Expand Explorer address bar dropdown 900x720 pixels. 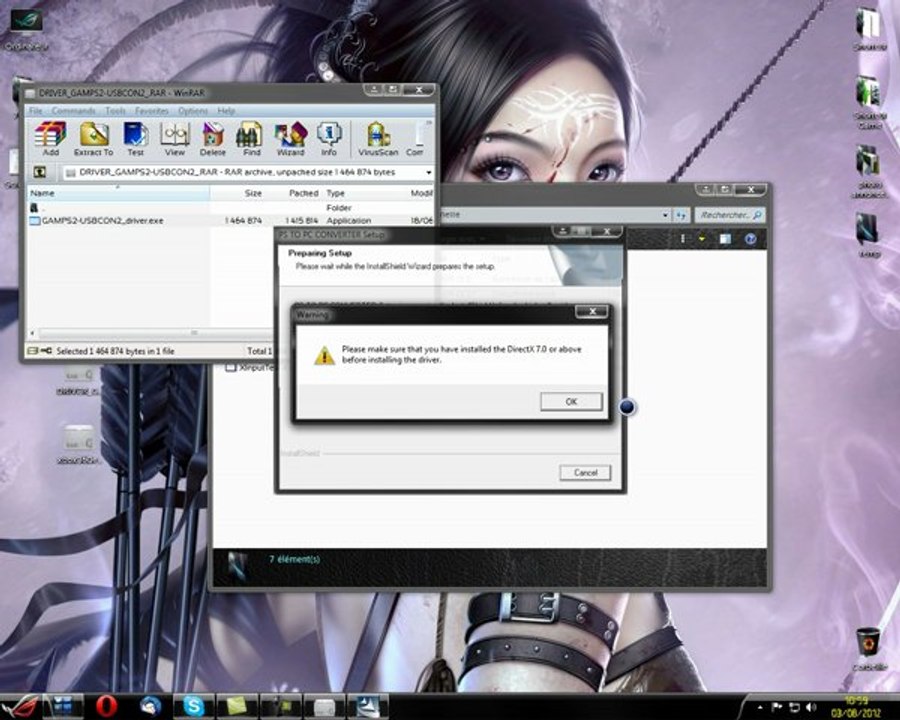[665, 215]
